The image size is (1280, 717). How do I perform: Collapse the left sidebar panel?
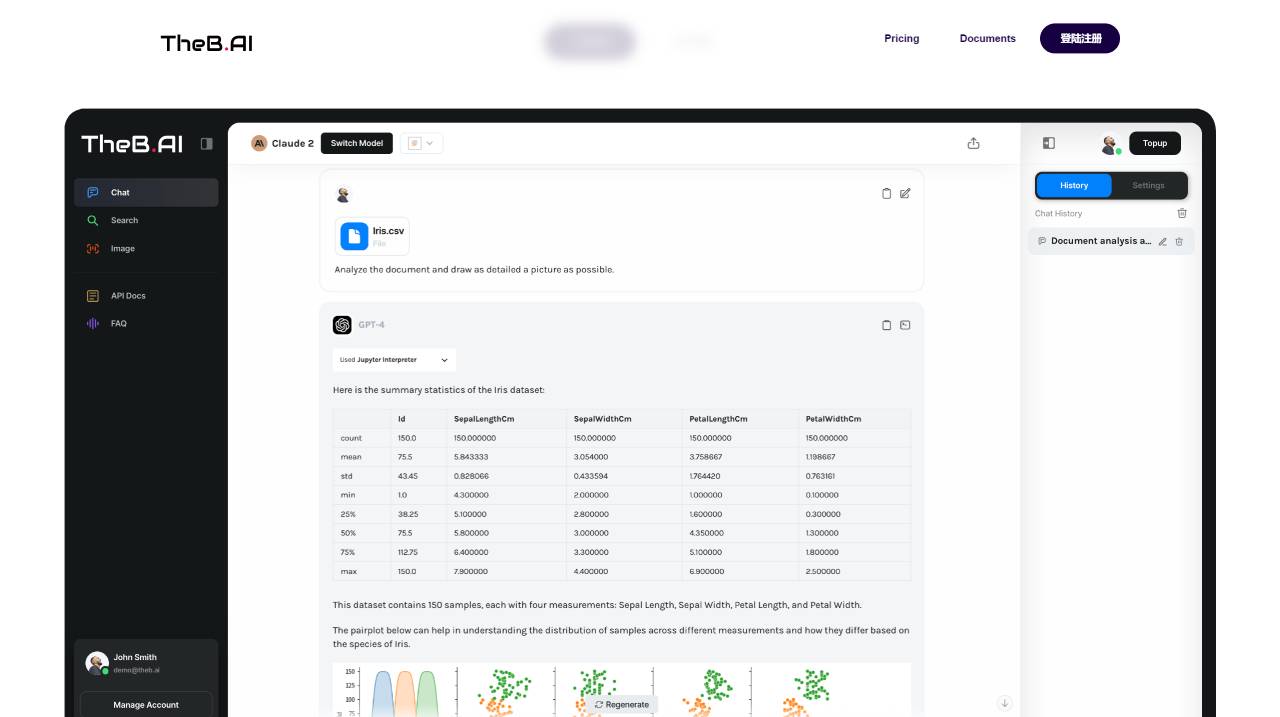pos(207,143)
